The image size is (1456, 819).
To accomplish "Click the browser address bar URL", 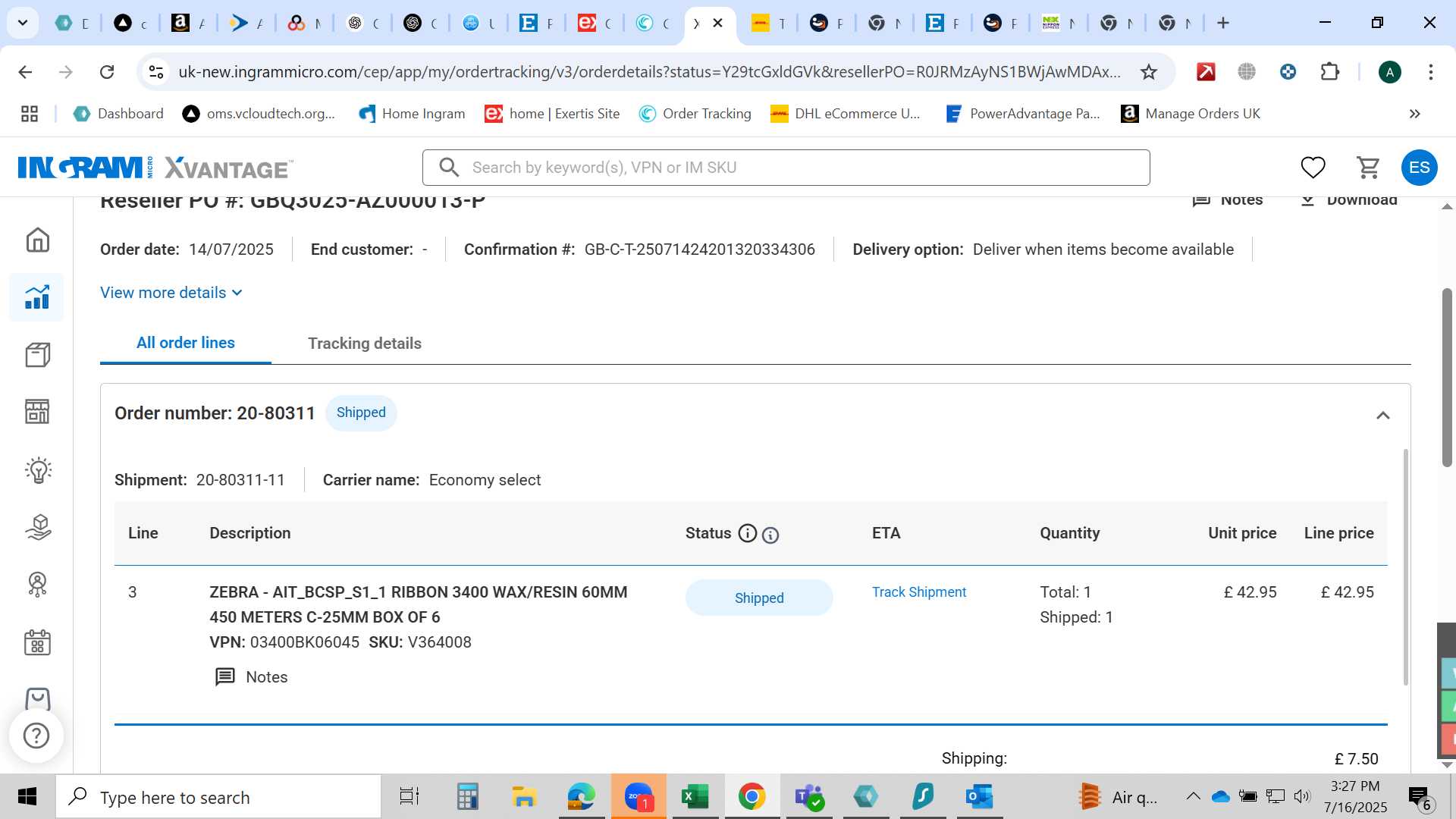I will coord(649,72).
